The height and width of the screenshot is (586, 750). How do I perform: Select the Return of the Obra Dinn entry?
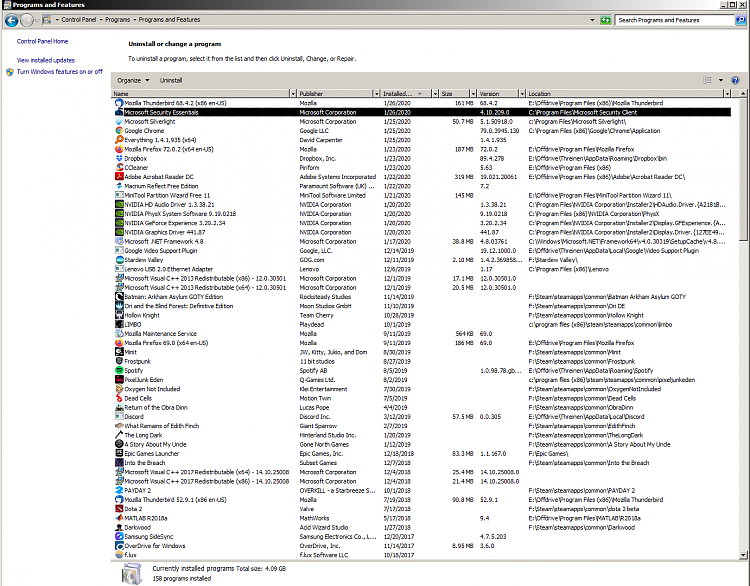coord(422,408)
